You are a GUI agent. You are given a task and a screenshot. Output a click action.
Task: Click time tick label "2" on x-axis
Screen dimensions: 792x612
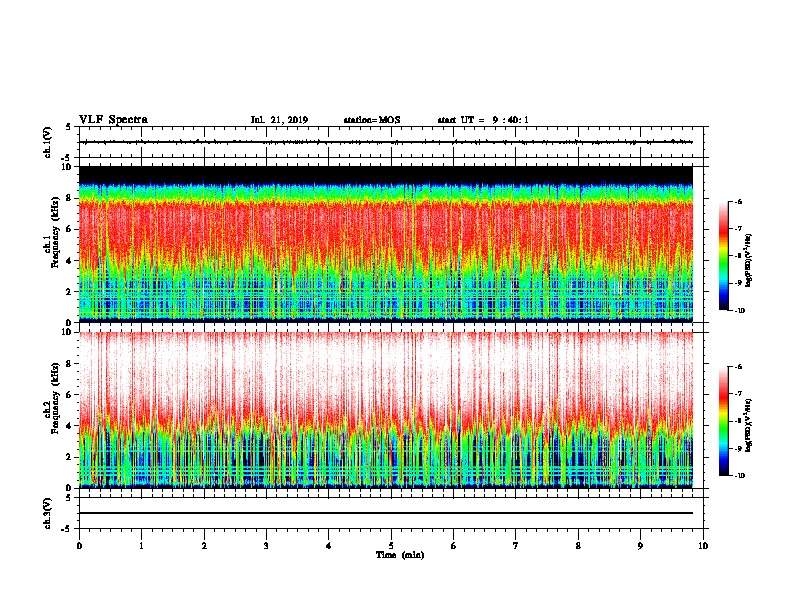tap(204, 546)
